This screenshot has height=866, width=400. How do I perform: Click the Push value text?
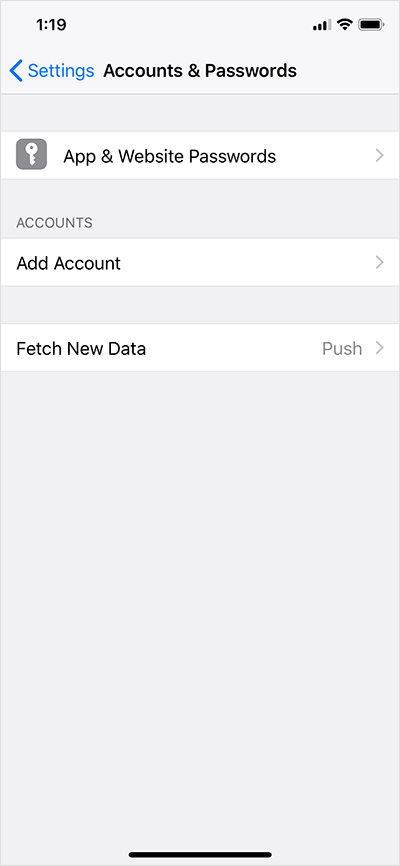tap(342, 348)
